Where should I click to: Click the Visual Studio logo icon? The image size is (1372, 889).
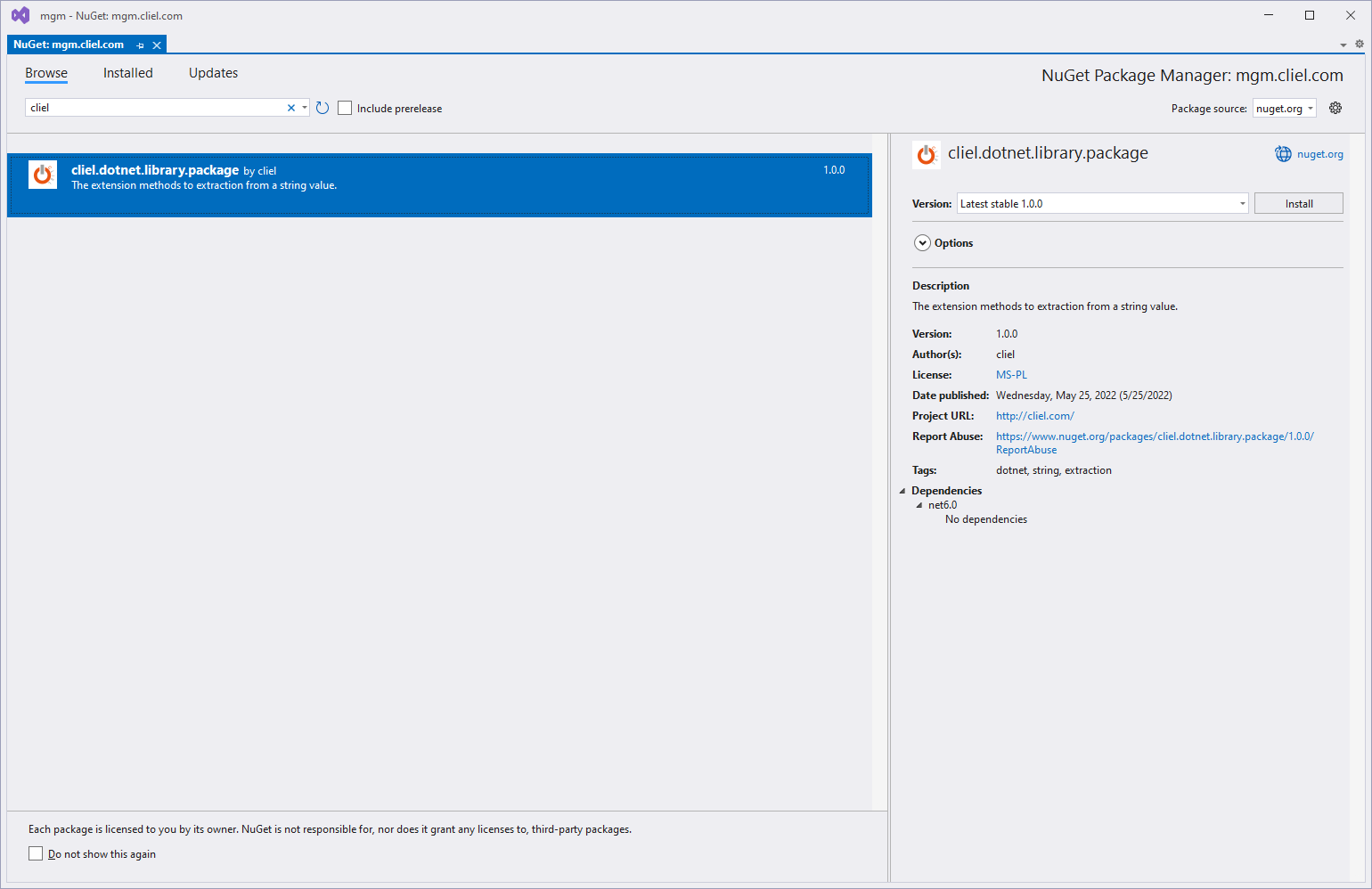[20, 15]
